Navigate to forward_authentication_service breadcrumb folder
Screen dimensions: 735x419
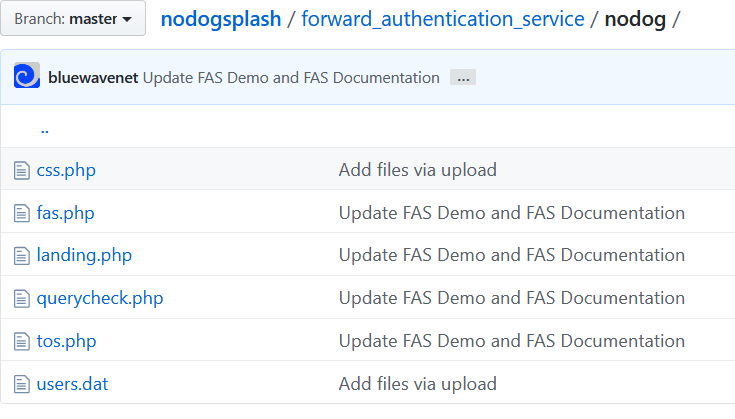(443, 19)
